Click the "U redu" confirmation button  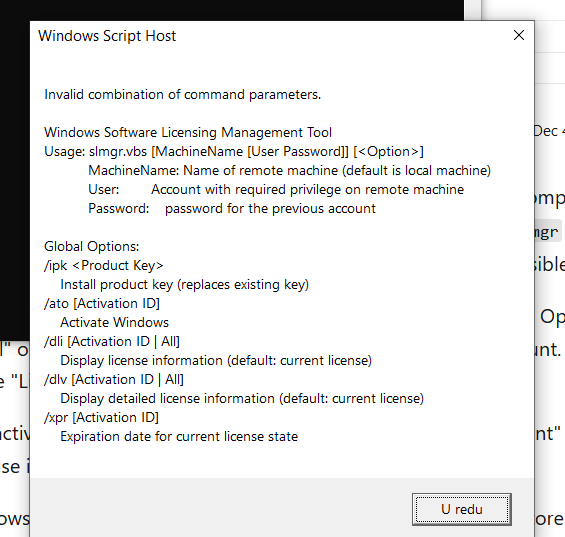click(462, 509)
